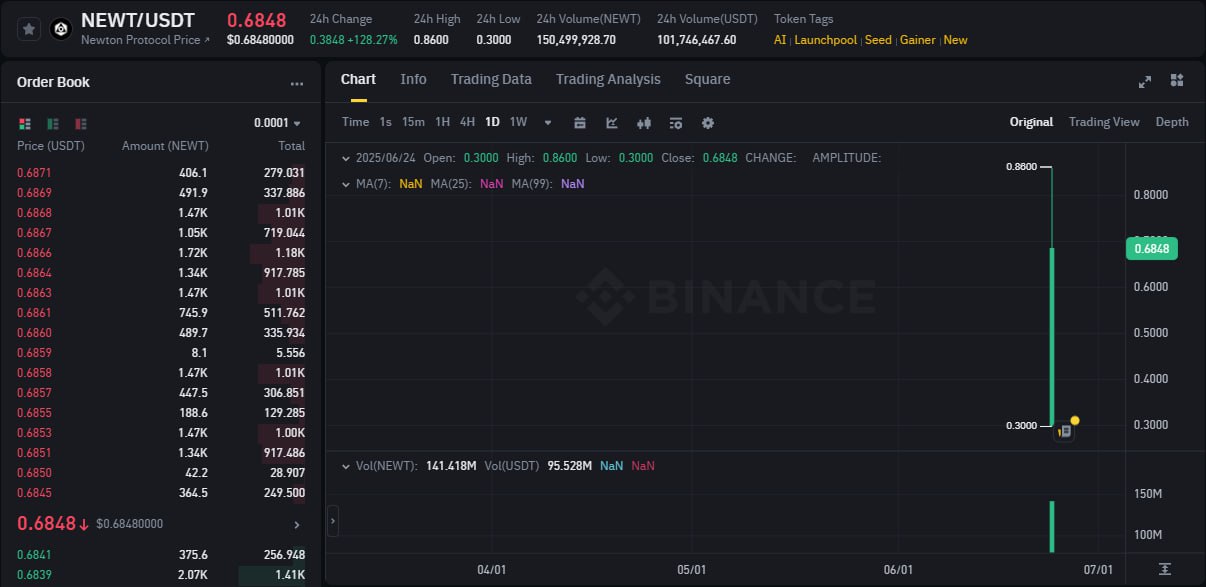The image size is (1206, 587).
Task: Click the Total column header
Action: click(x=291, y=146)
